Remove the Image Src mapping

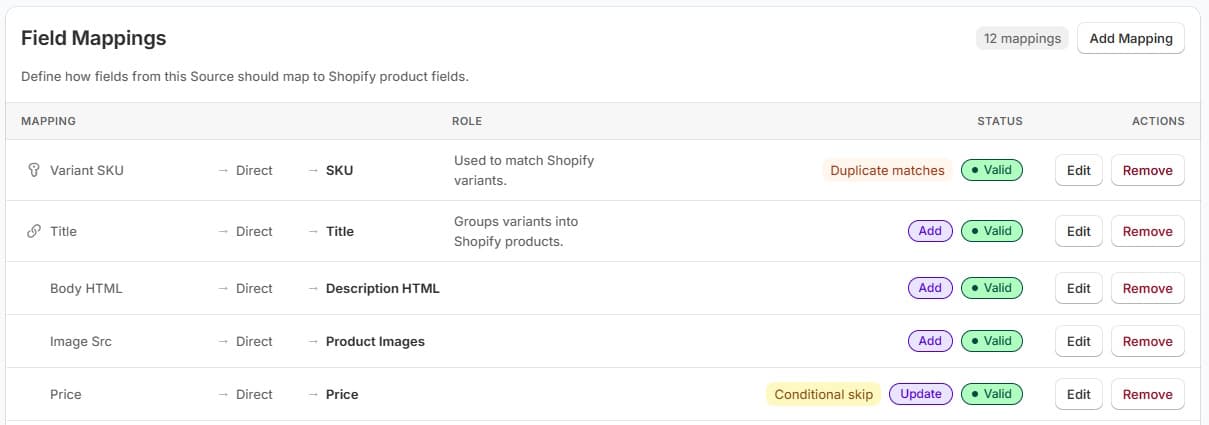(1147, 341)
